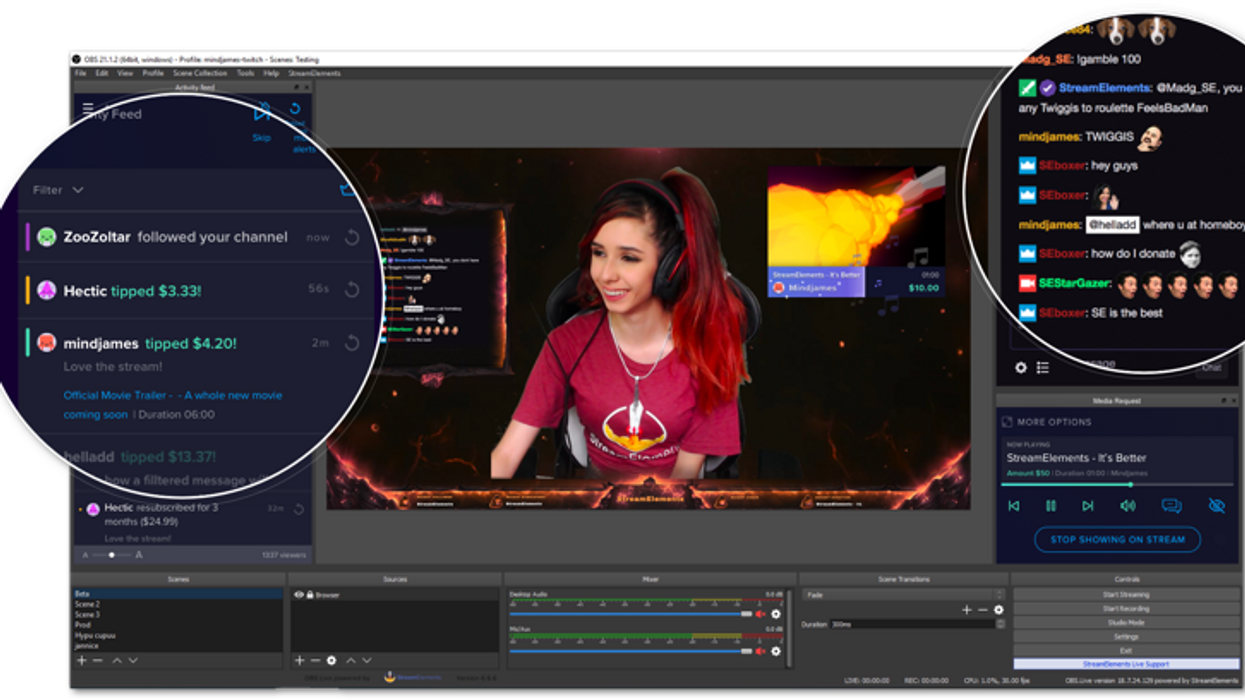
Task: Remove the scene transition with the minus icon
Action: [982, 610]
